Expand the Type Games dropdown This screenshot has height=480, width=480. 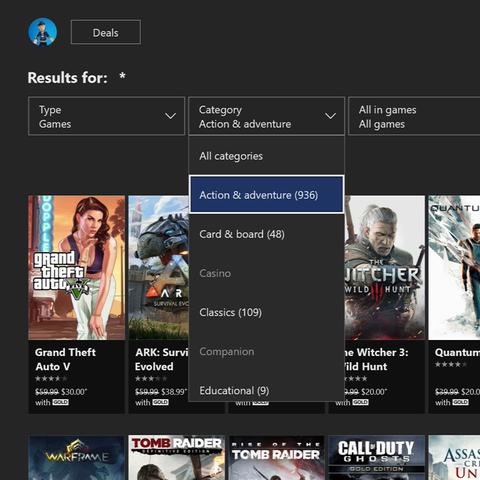(x=106, y=116)
